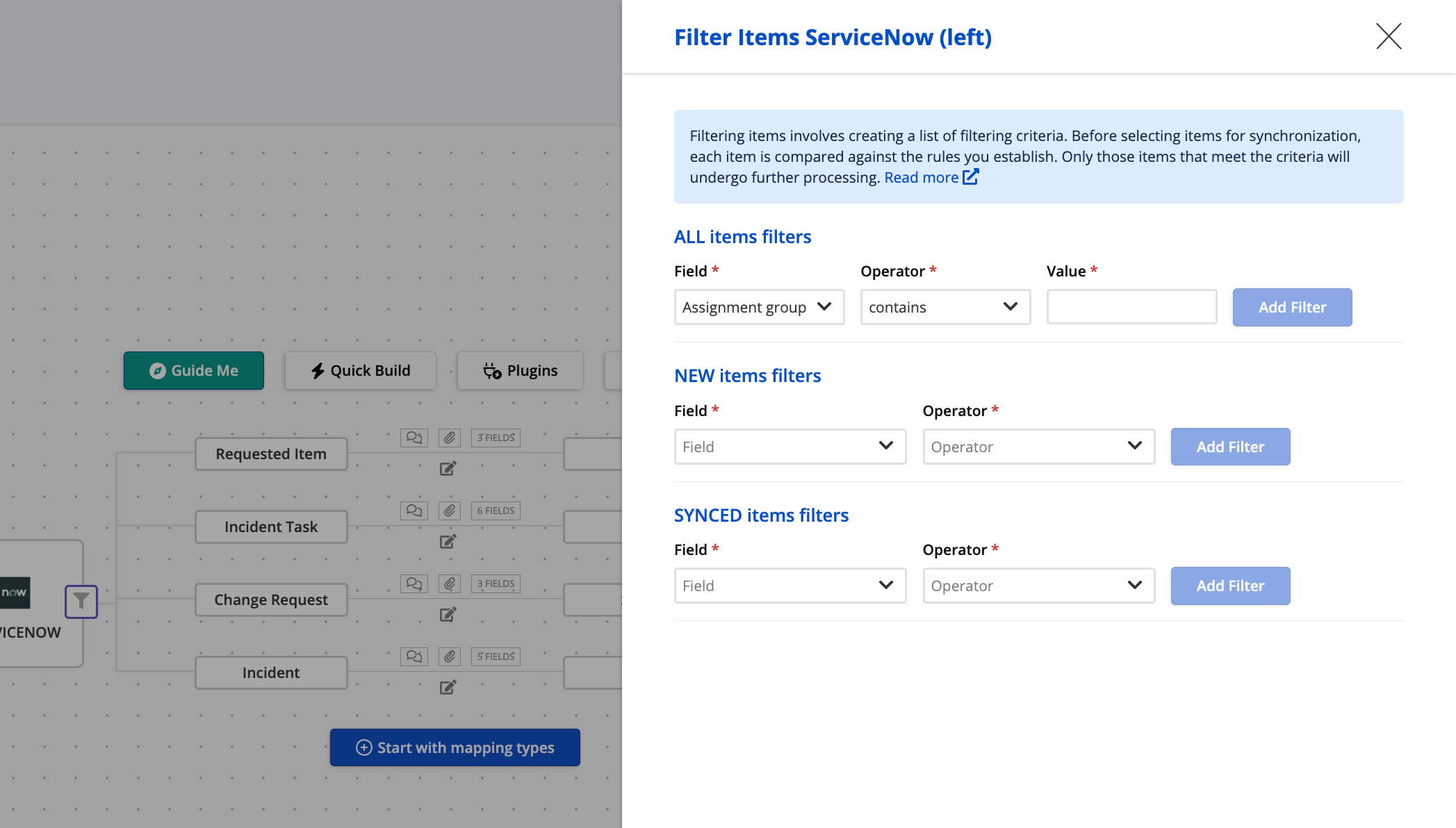Click the edit pencil icon under Change Request
This screenshot has width=1456, height=828.
click(x=448, y=614)
